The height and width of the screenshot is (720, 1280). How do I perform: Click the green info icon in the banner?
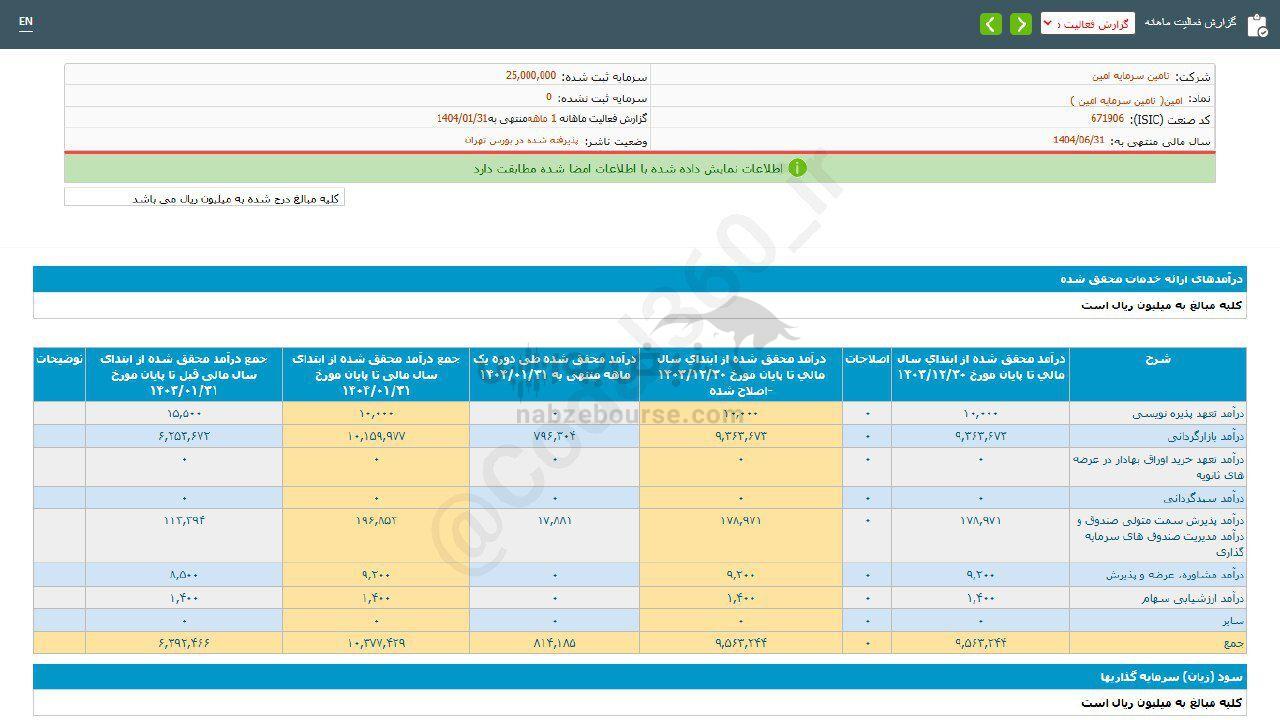click(797, 168)
